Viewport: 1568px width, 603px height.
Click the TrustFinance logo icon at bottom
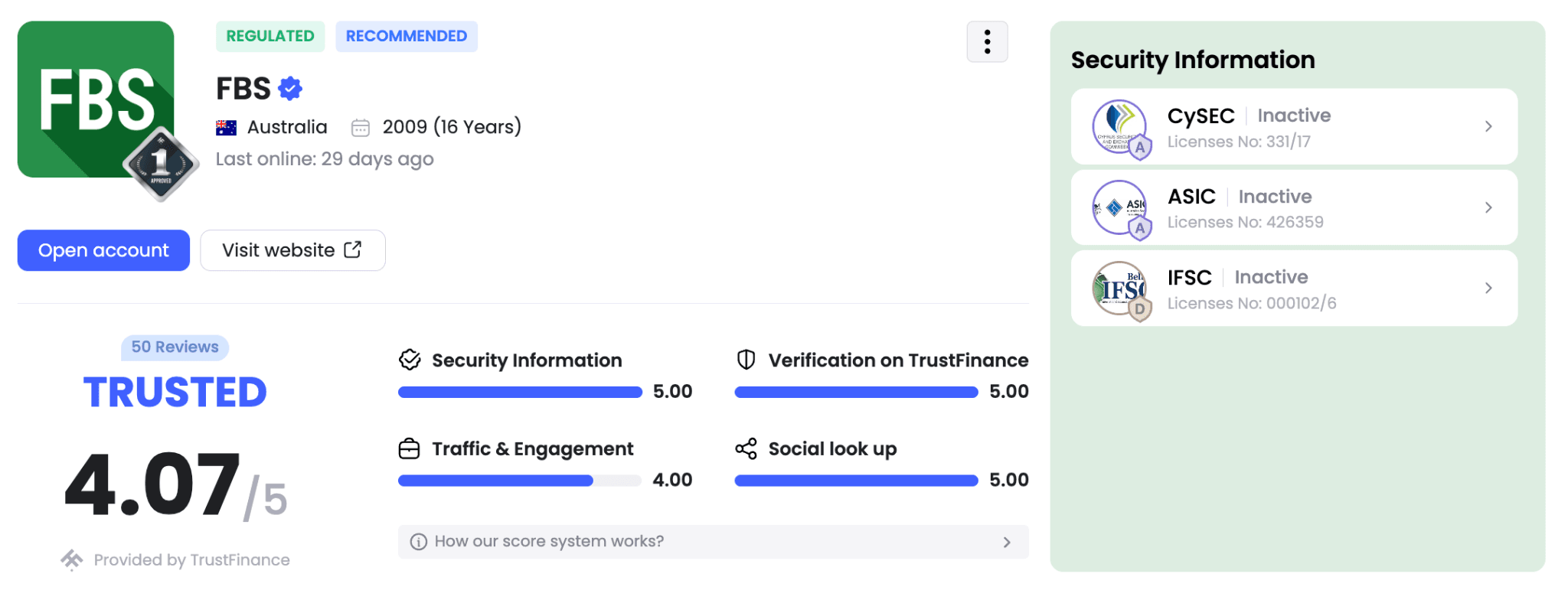(72, 560)
